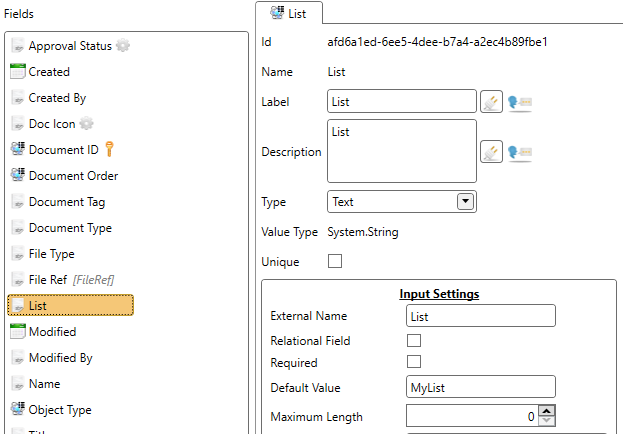Click the translate icon next to Label
The width and height of the screenshot is (623, 434).
(x=520, y=103)
